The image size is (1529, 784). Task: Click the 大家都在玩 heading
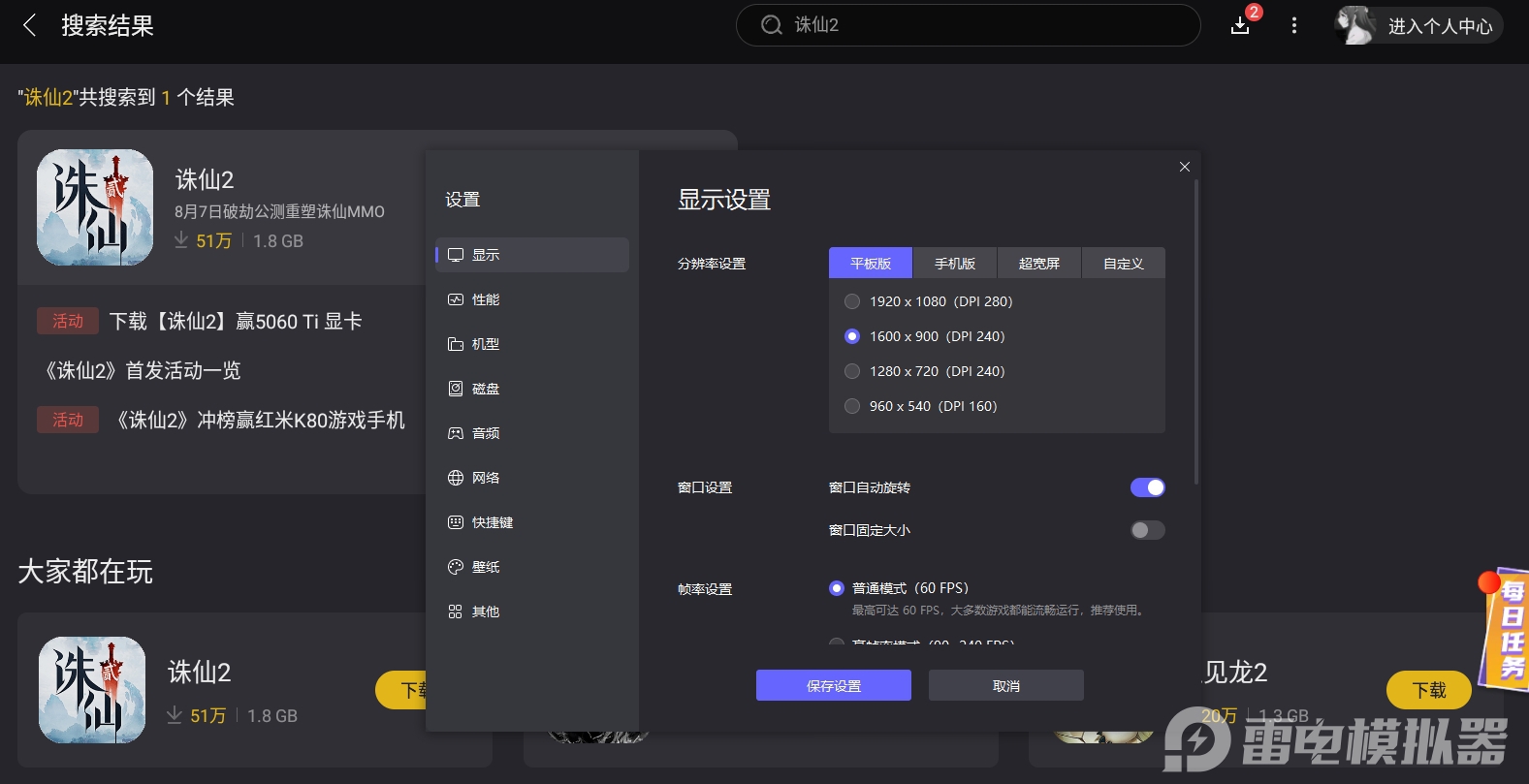click(85, 572)
